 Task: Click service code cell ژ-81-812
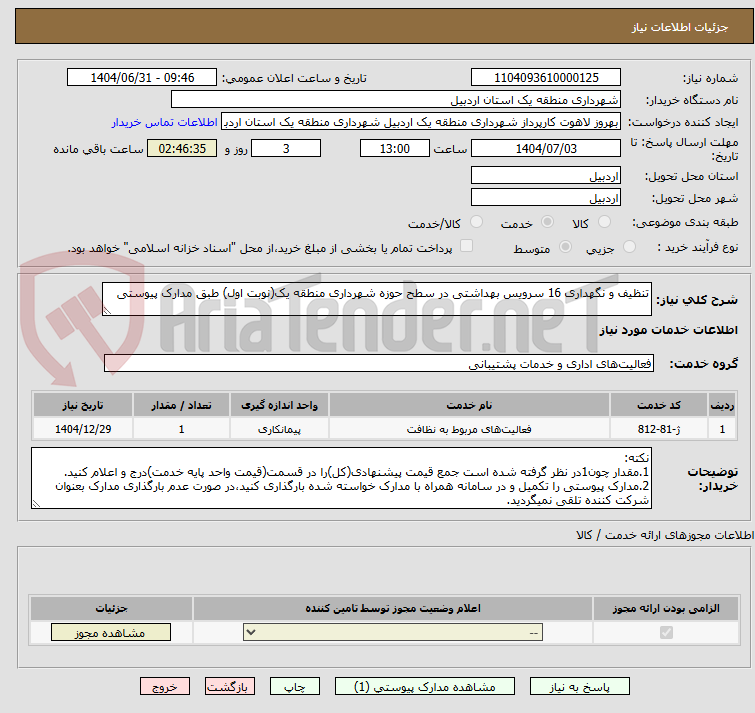click(x=659, y=428)
